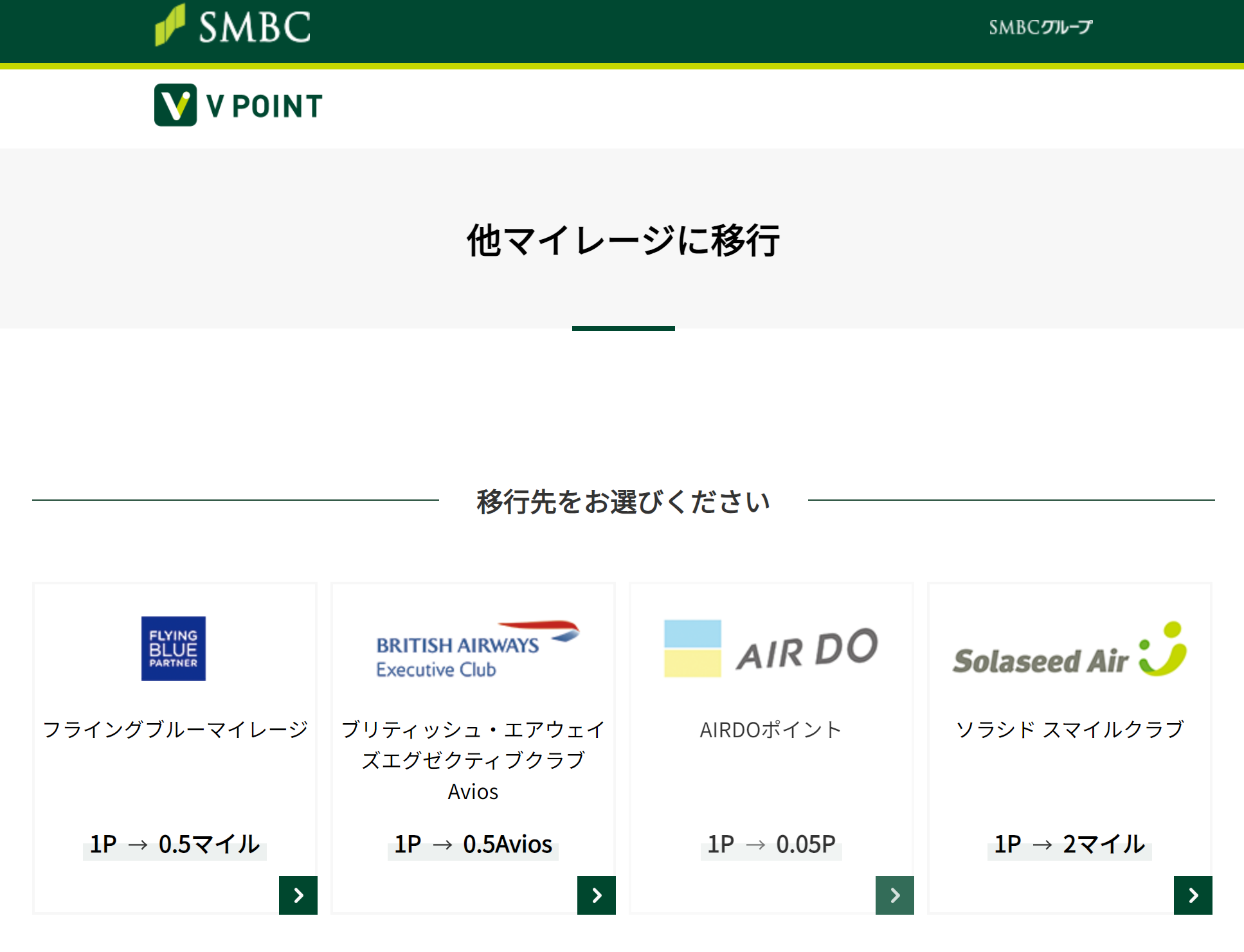The image size is (1244, 952).
Task: Select フライングブルーマイレージ title text
Action: pyautogui.click(x=175, y=730)
